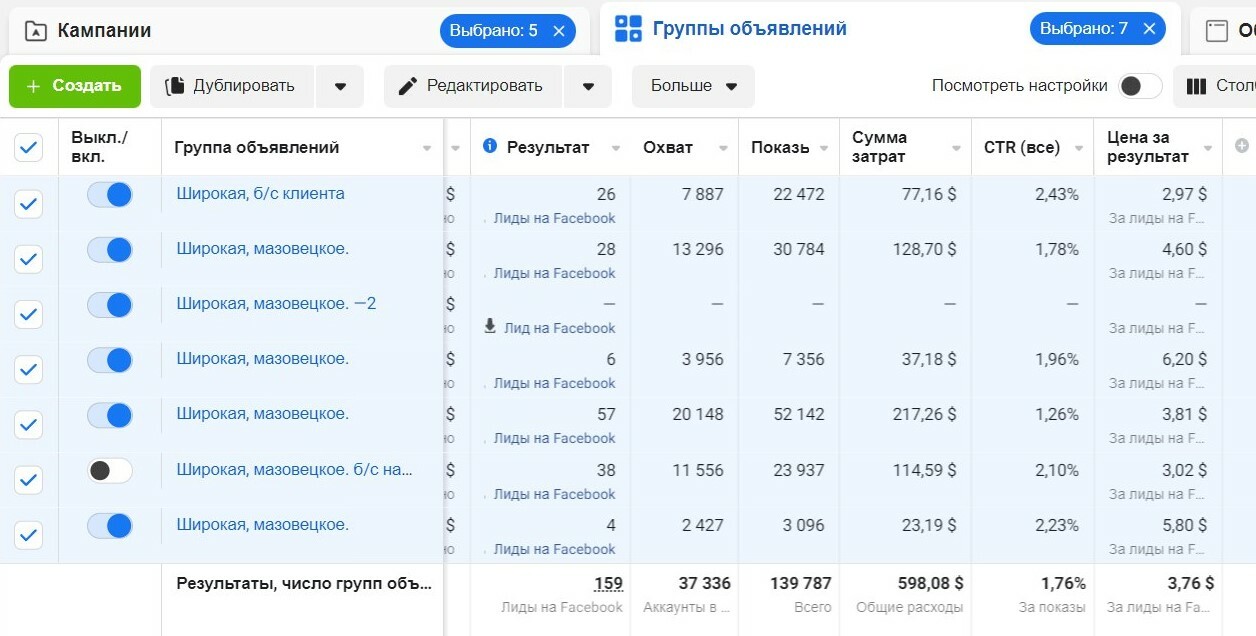Open dropdown arrow next to Редактировать
The image size is (1256, 636).
click(588, 87)
